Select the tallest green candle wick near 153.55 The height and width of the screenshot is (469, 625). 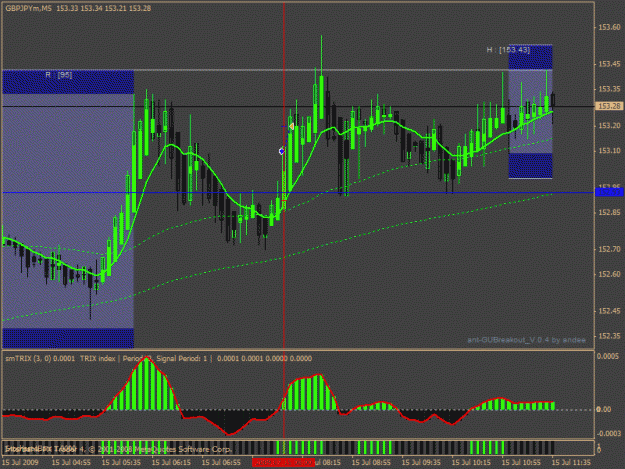(x=321, y=56)
